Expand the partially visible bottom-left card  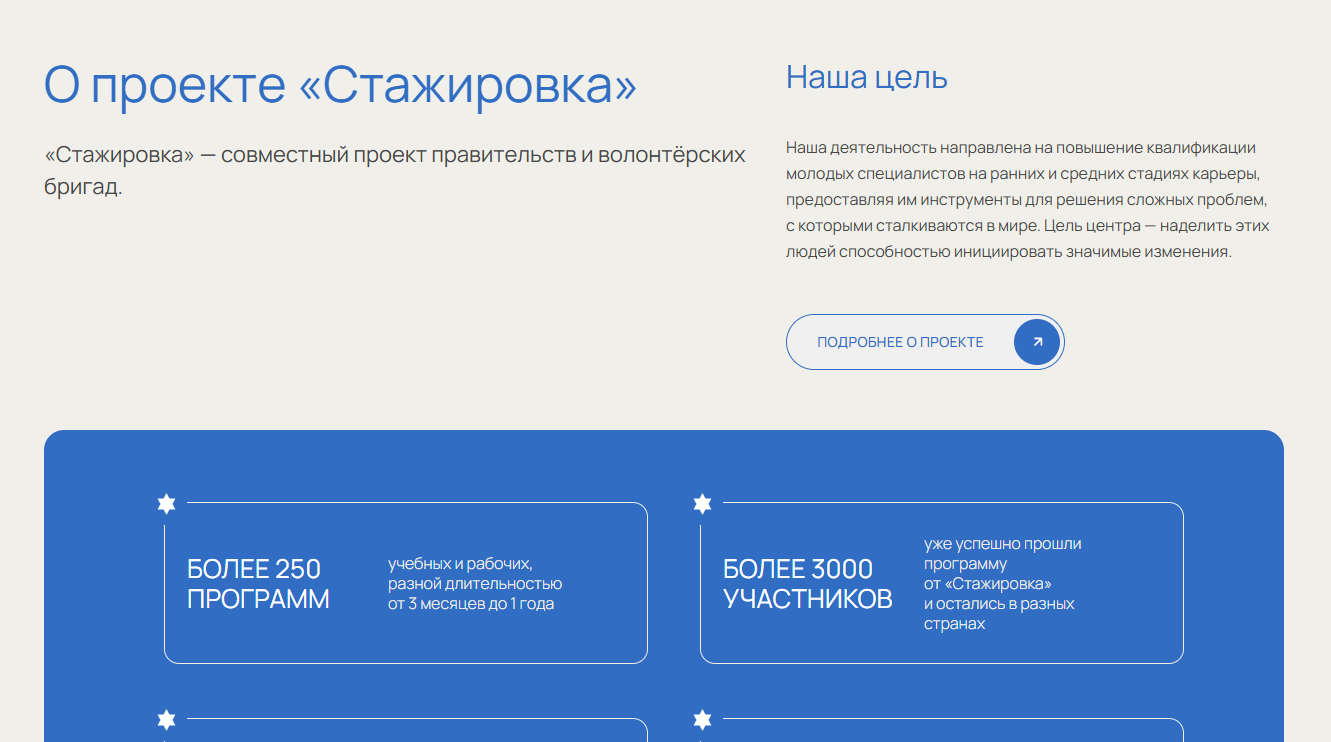click(x=405, y=735)
